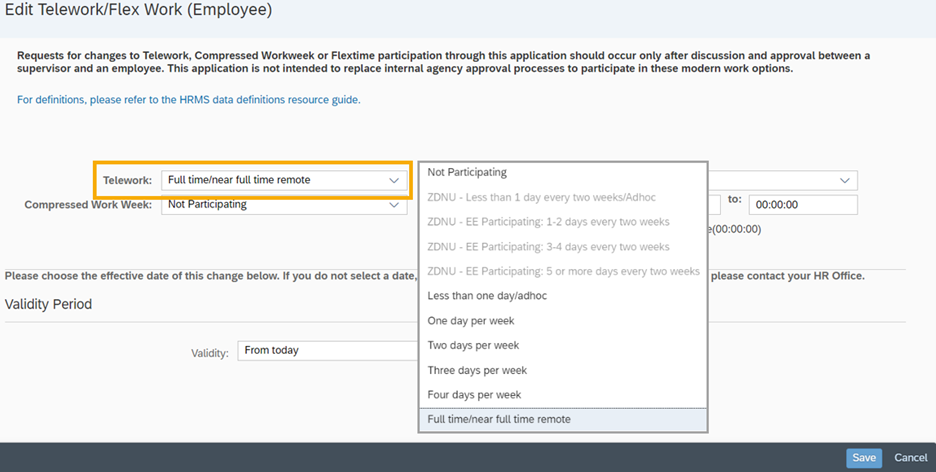Choose "Full time/near full time remote" item
Image resolution: width=936 pixels, height=472 pixels.
coord(499,419)
